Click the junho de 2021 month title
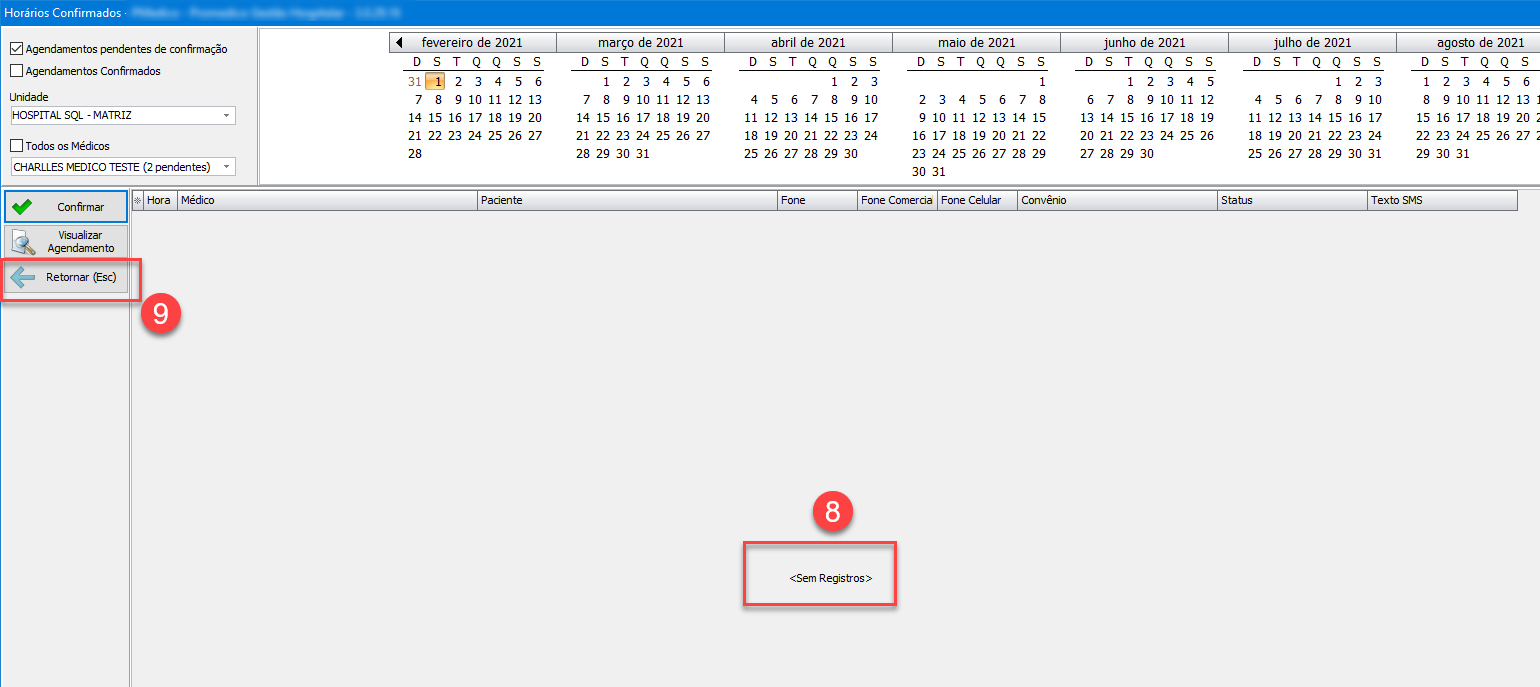This screenshot has height=687, width=1540. pyautogui.click(x=1144, y=43)
